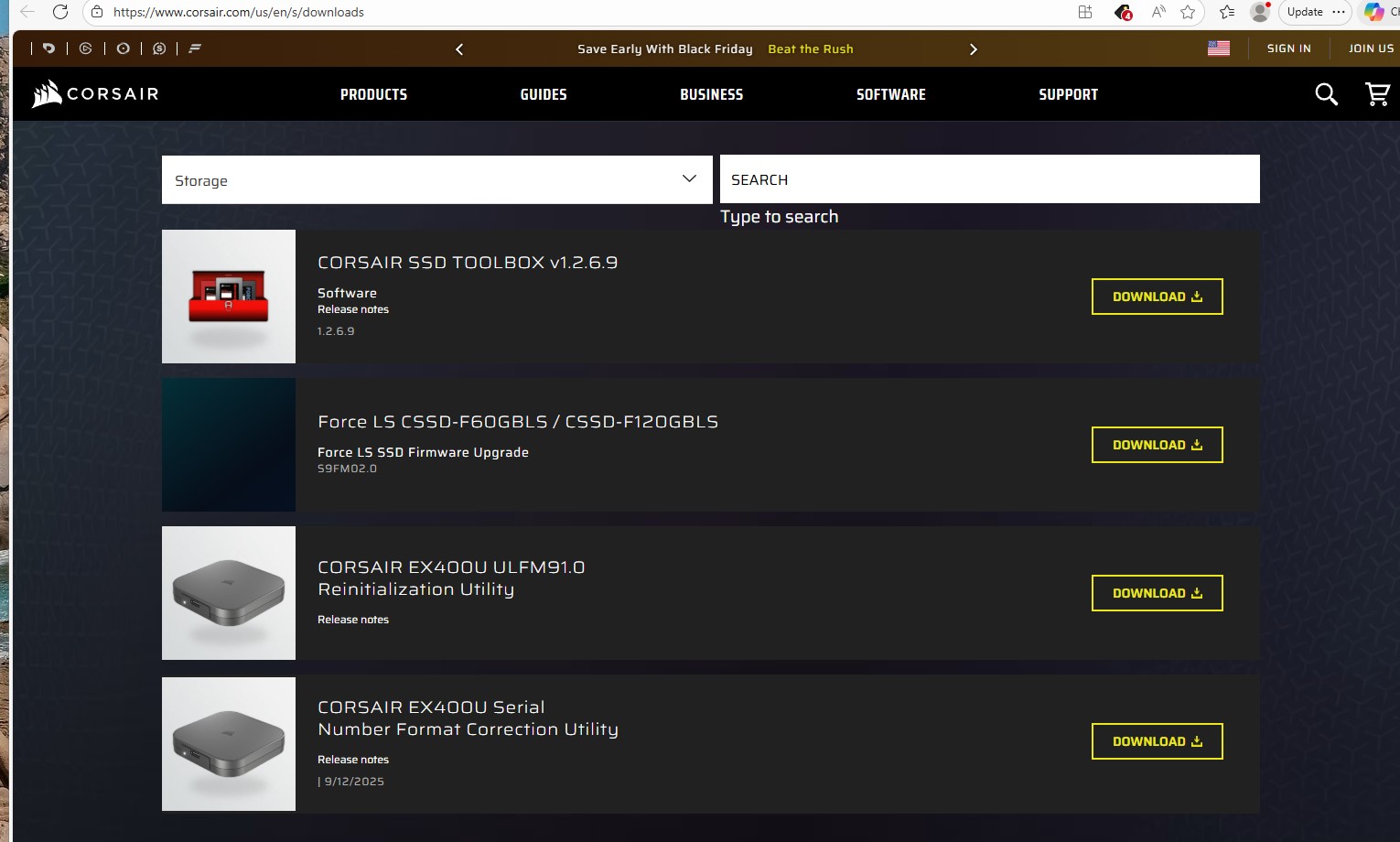Click the SIGN IN link
1400x842 pixels.
(1288, 49)
